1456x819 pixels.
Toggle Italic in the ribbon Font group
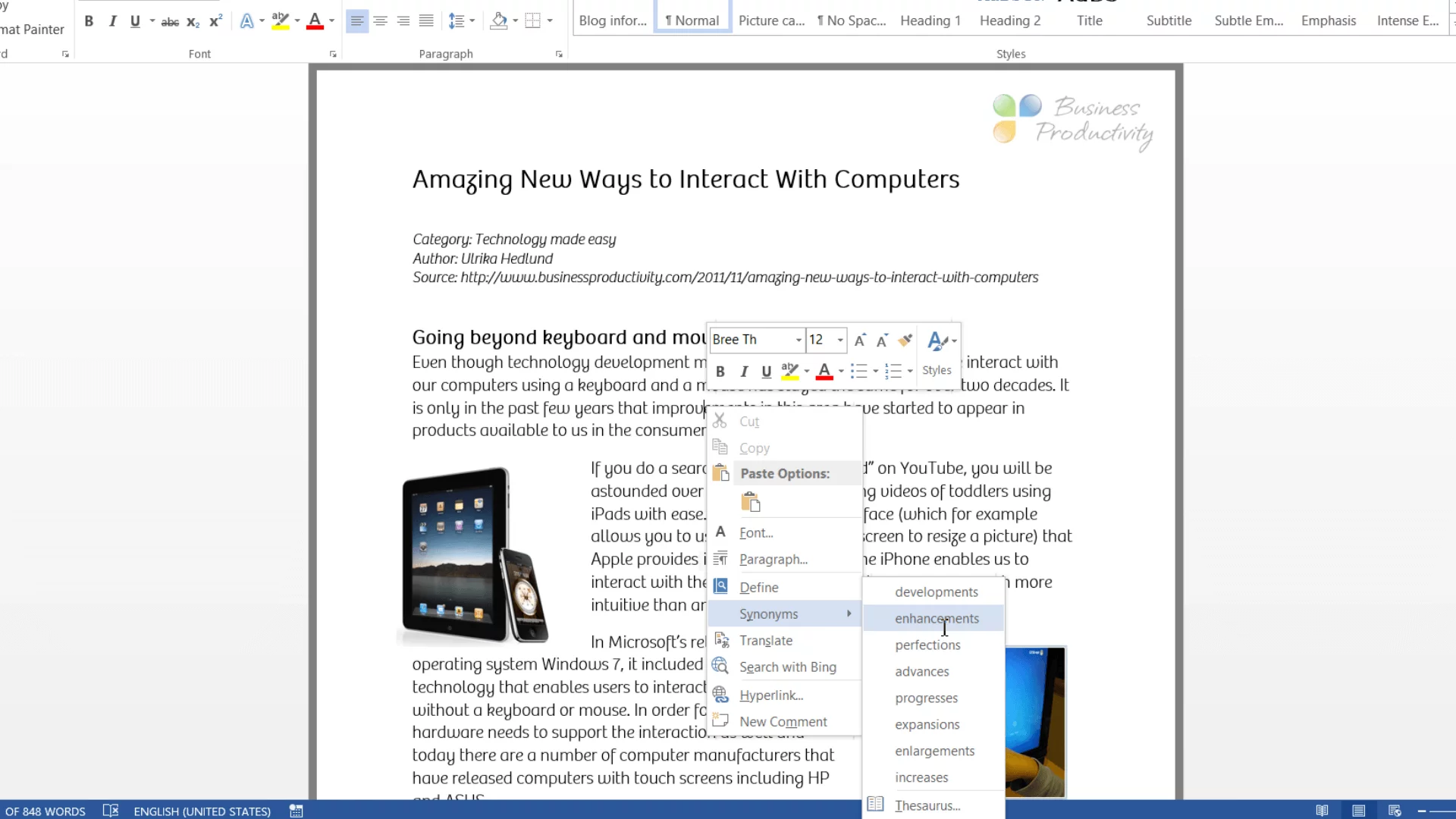pyautogui.click(x=112, y=21)
